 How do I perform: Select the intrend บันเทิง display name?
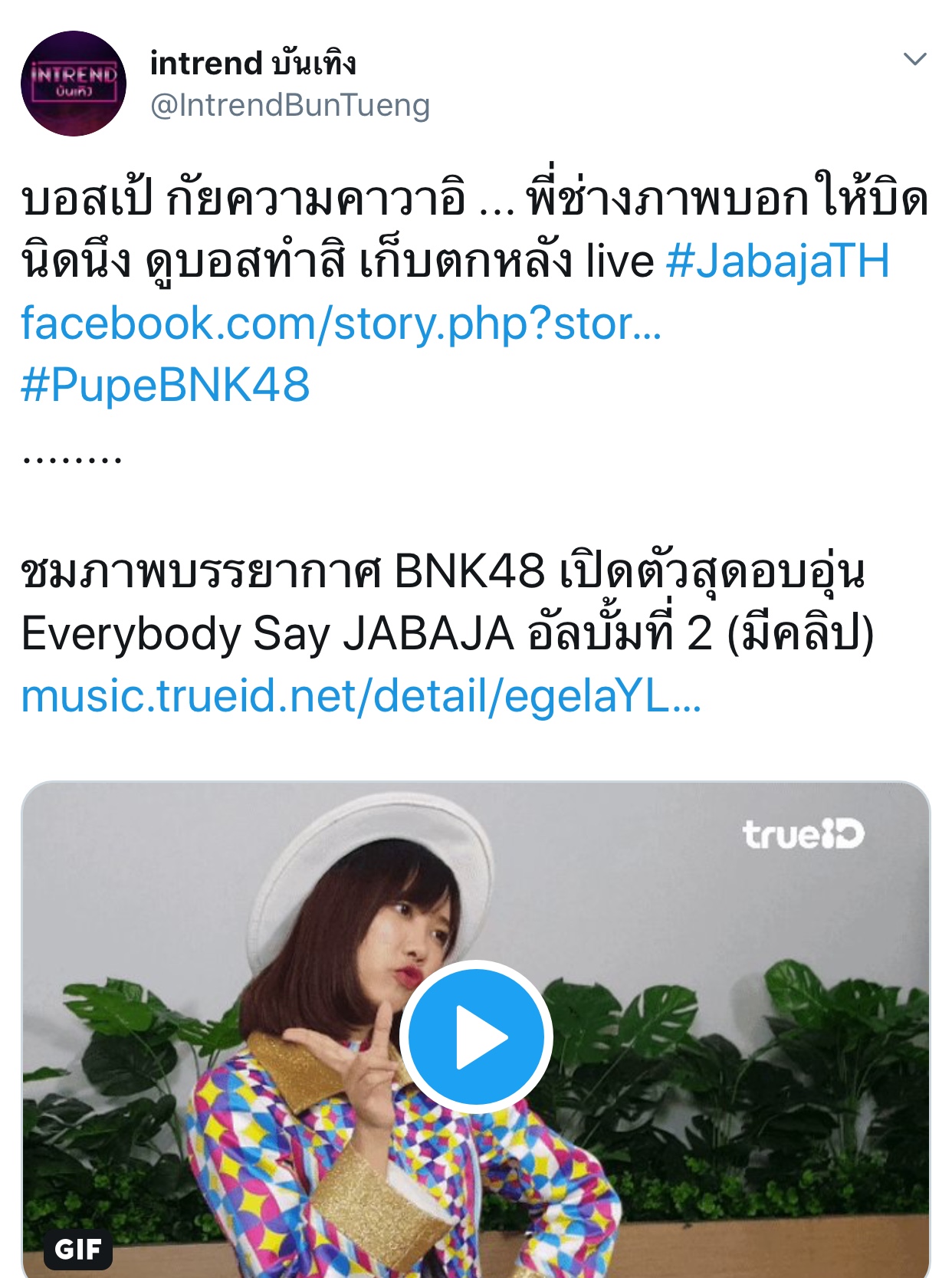(x=253, y=63)
